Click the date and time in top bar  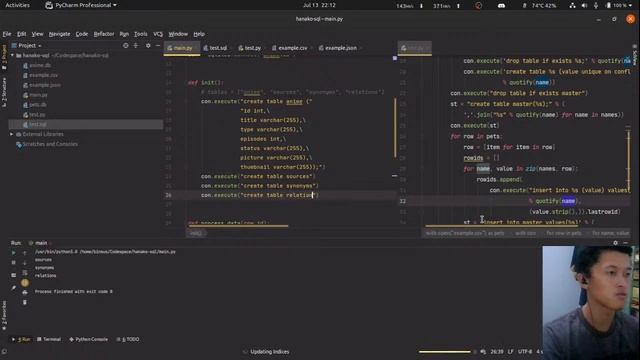tap(319, 5)
